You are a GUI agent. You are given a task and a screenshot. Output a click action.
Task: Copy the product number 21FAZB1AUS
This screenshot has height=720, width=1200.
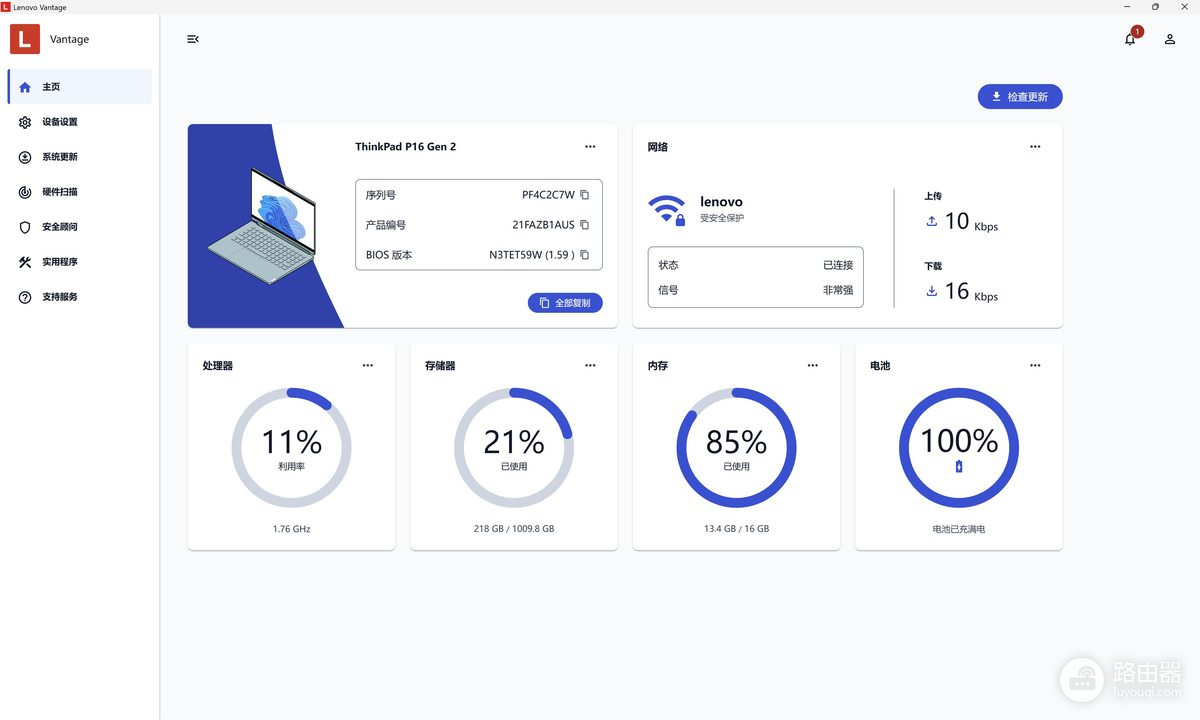tap(585, 225)
